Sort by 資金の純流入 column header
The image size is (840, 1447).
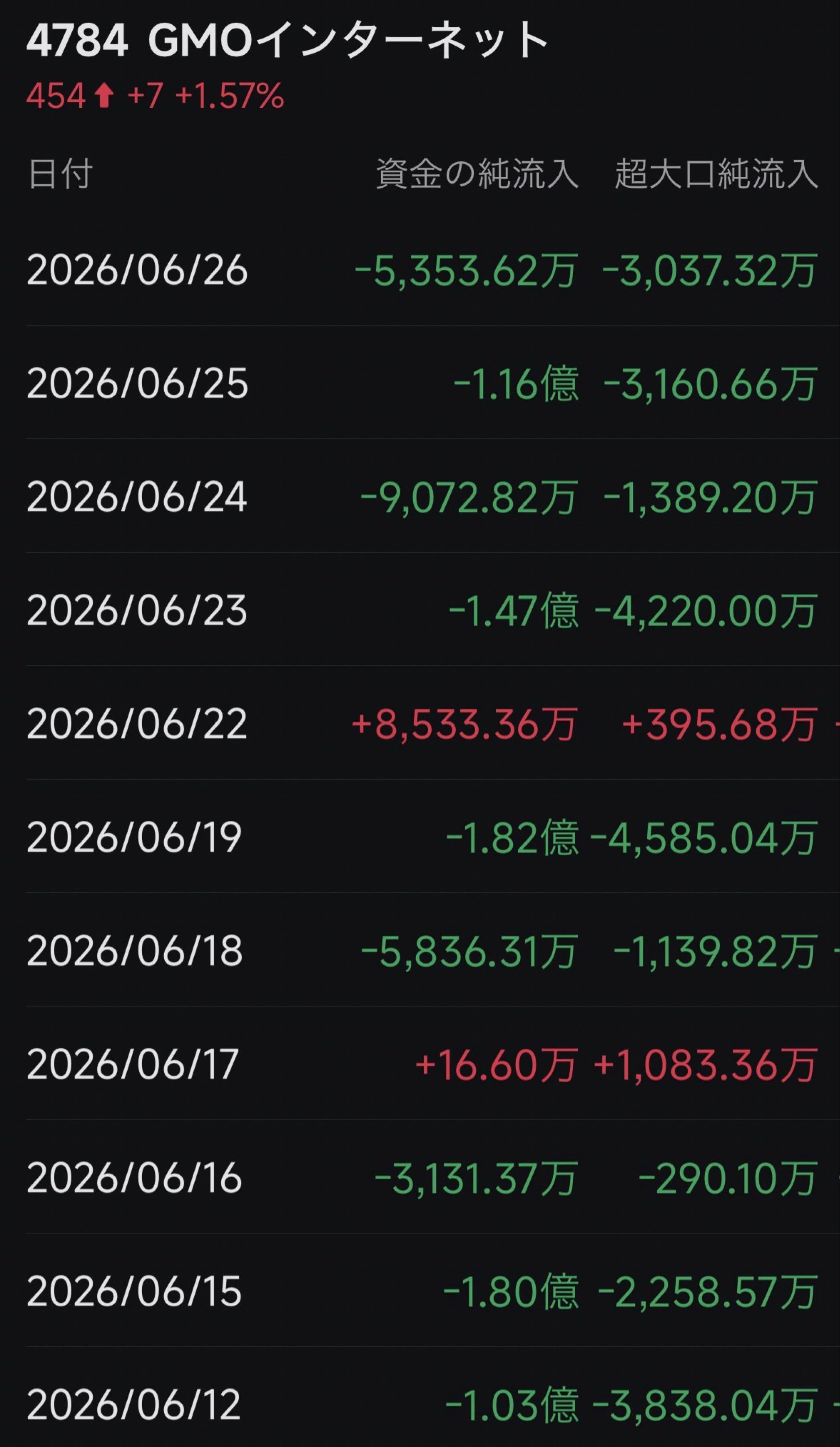pyautogui.click(x=477, y=173)
